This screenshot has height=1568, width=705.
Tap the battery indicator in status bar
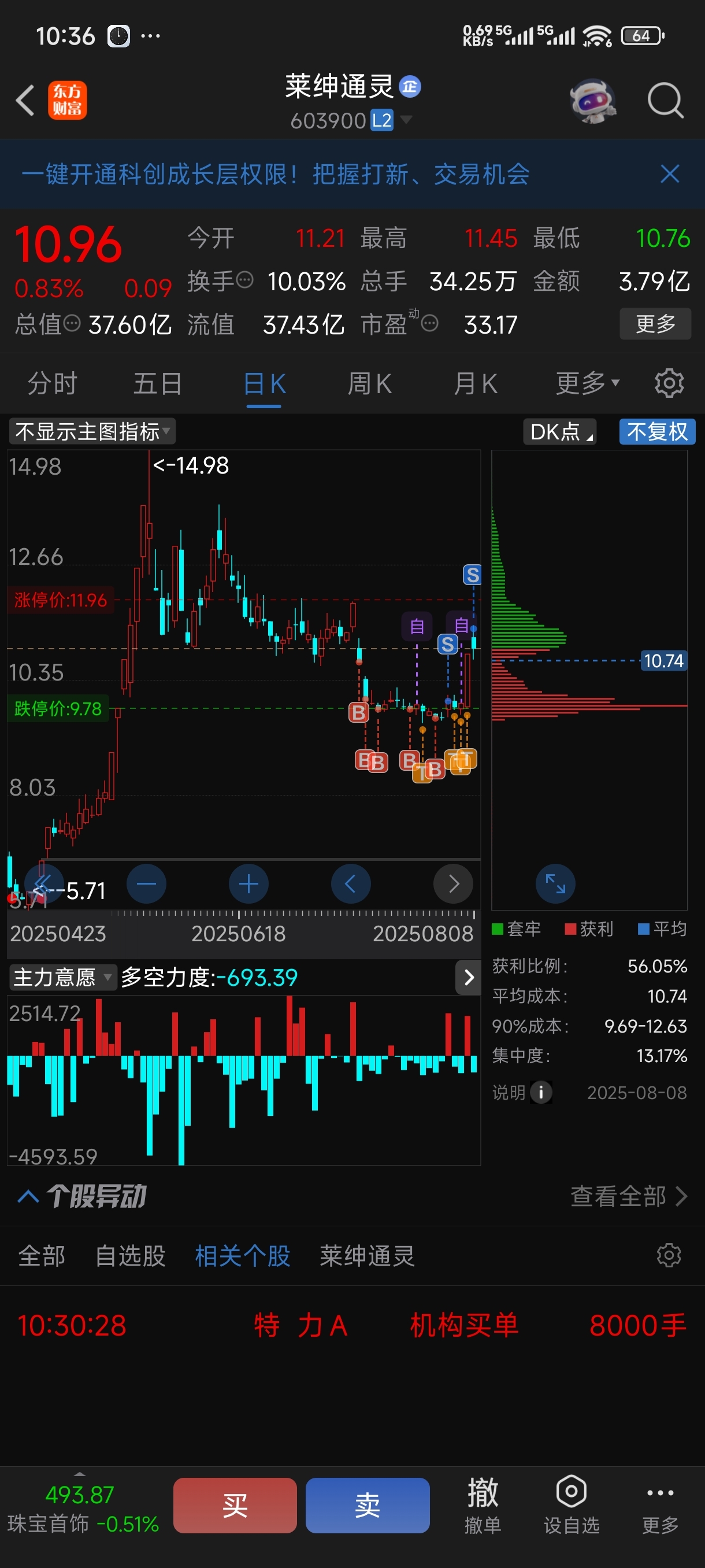pyautogui.click(x=643, y=36)
